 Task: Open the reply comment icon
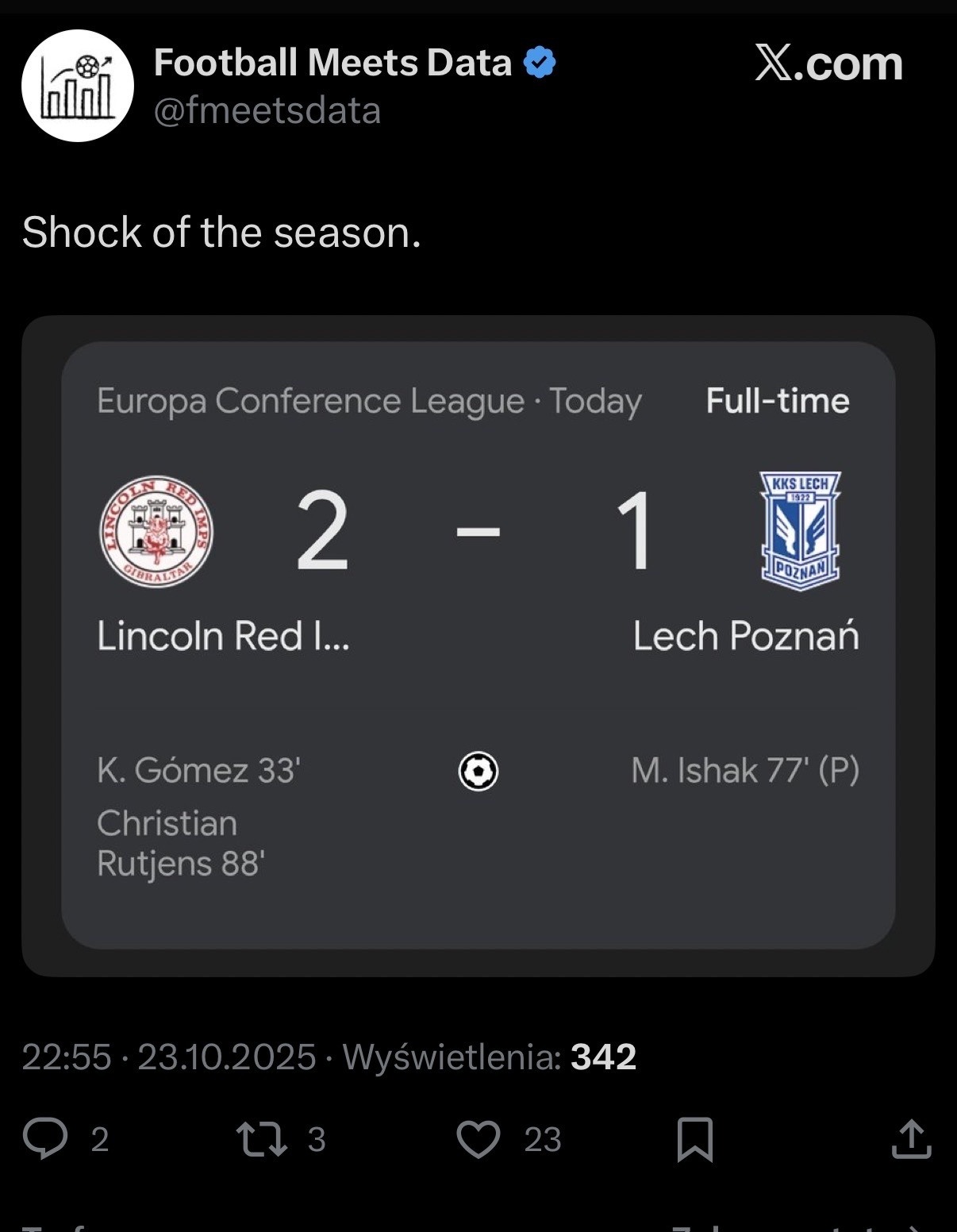click(x=45, y=1139)
